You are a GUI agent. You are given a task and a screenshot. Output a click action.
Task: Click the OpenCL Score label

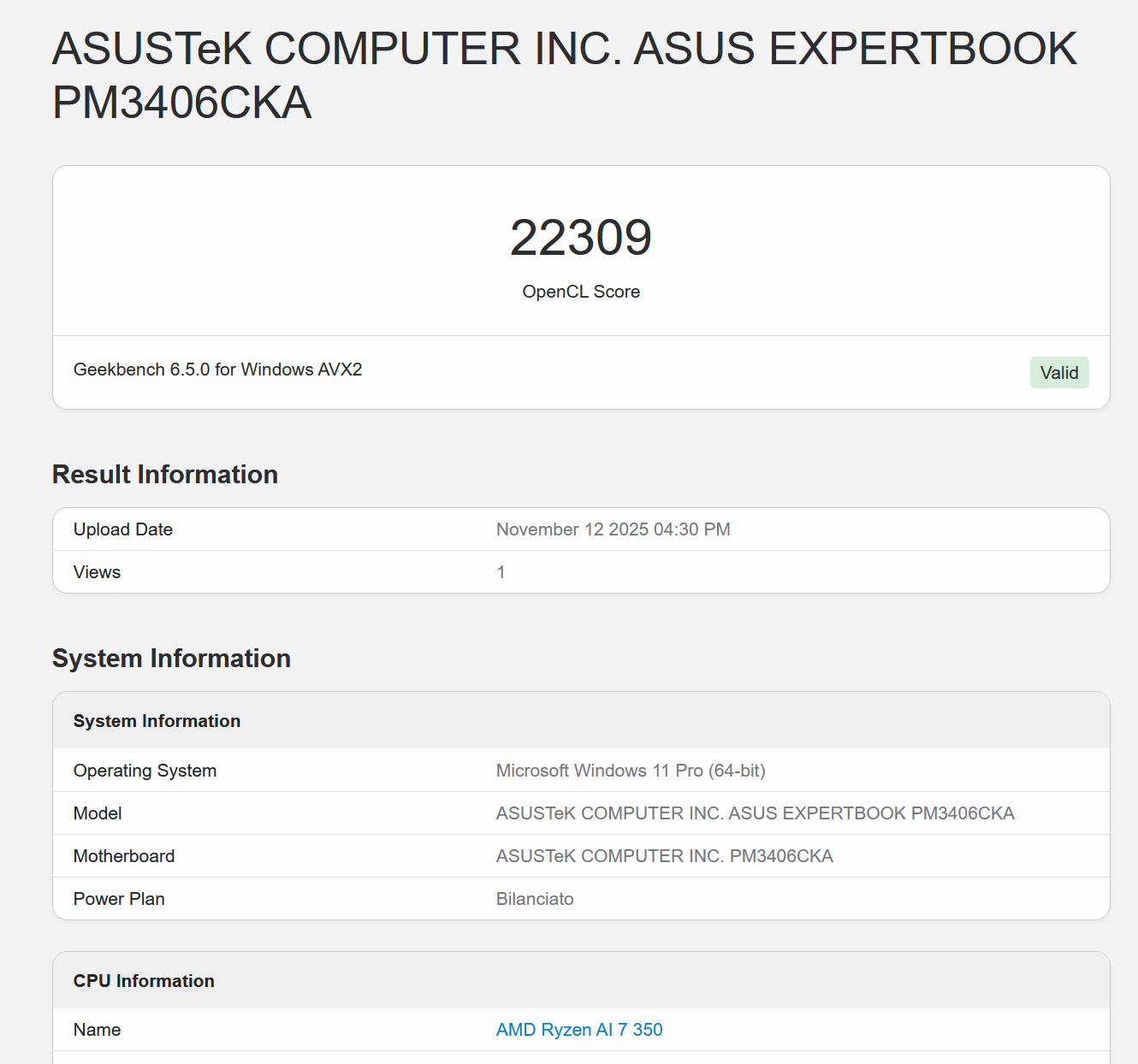(581, 292)
